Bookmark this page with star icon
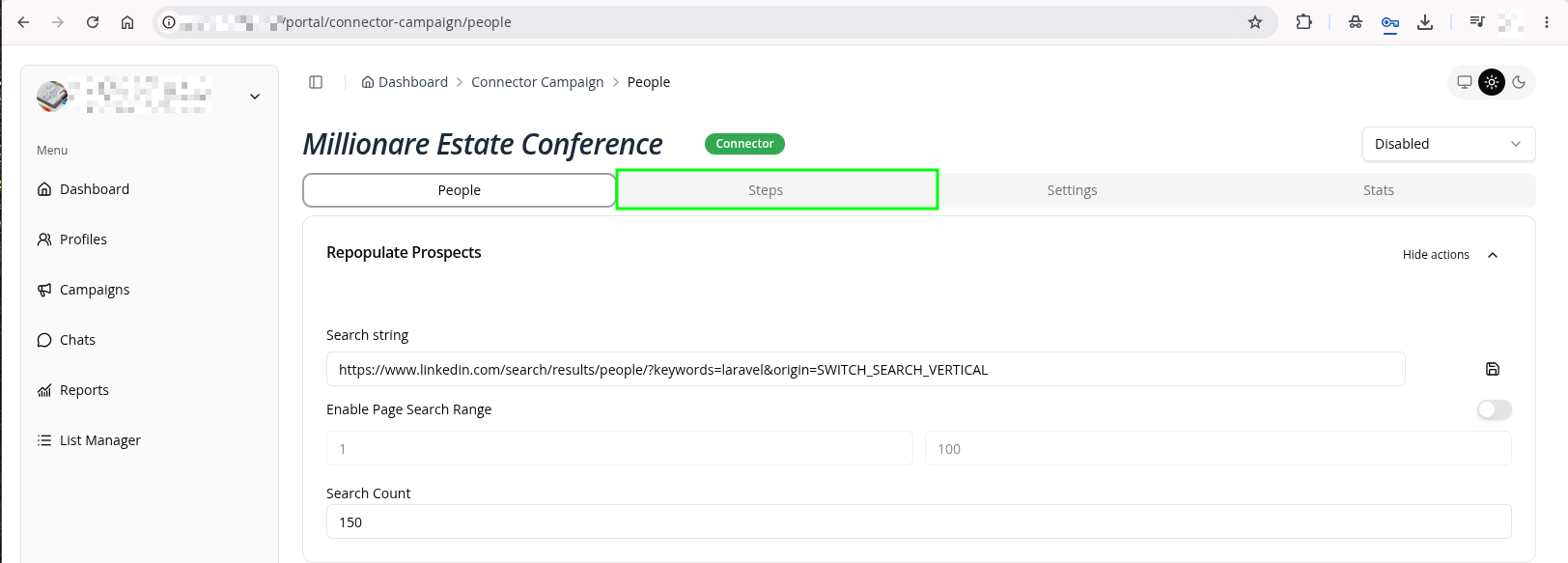This screenshot has height=563, width=1568. pos(1255,22)
